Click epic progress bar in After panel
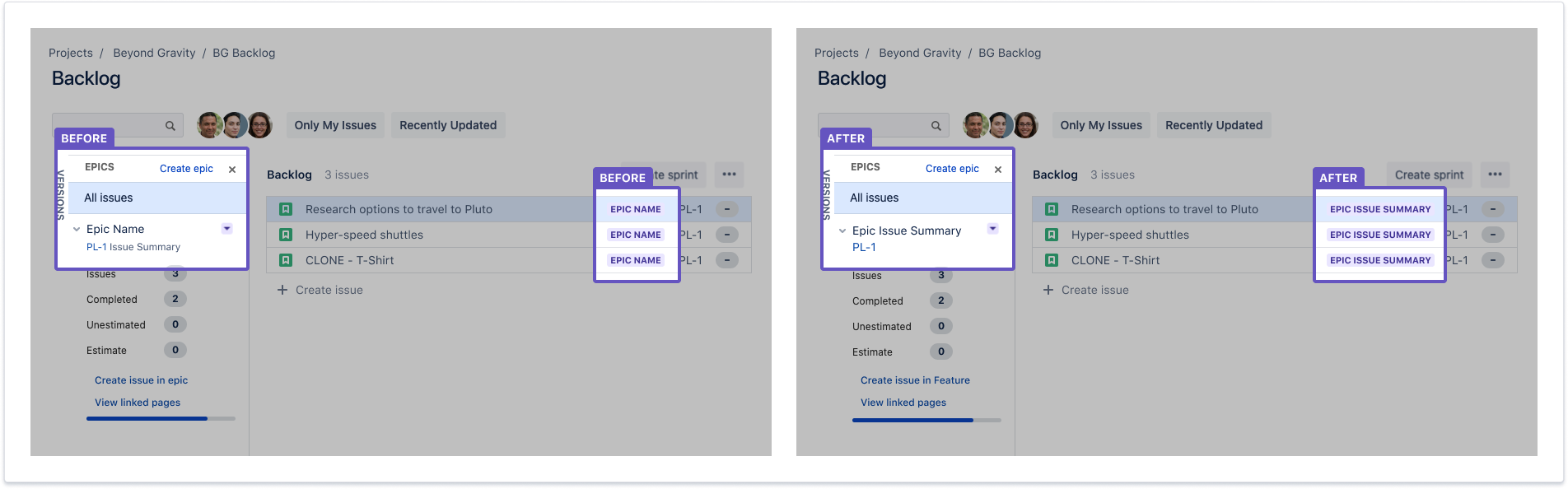 point(926,420)
